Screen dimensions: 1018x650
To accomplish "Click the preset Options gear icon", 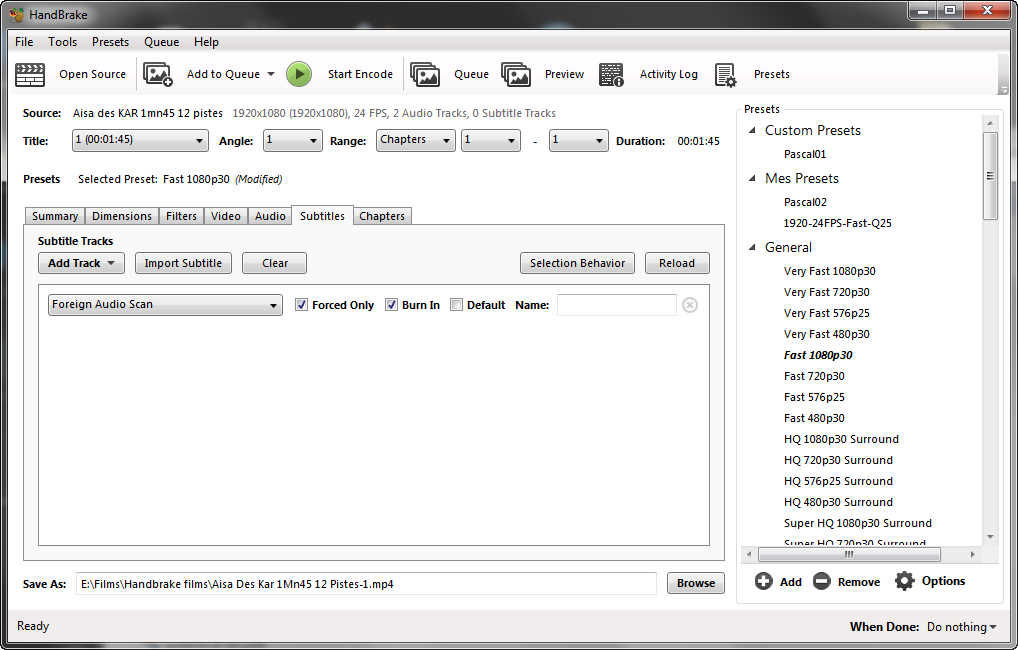I will tap(904, 581).
